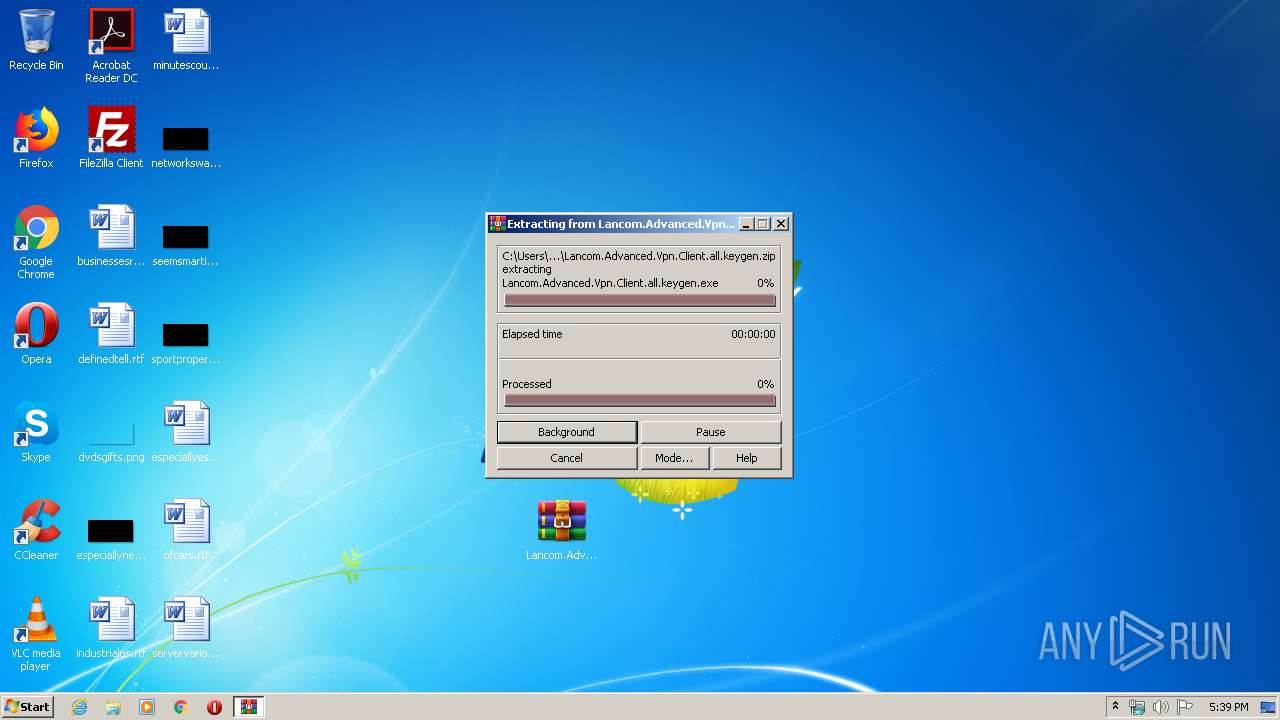
Task: Open Internet Explorer from taskbar
Action: coord(80,707)
